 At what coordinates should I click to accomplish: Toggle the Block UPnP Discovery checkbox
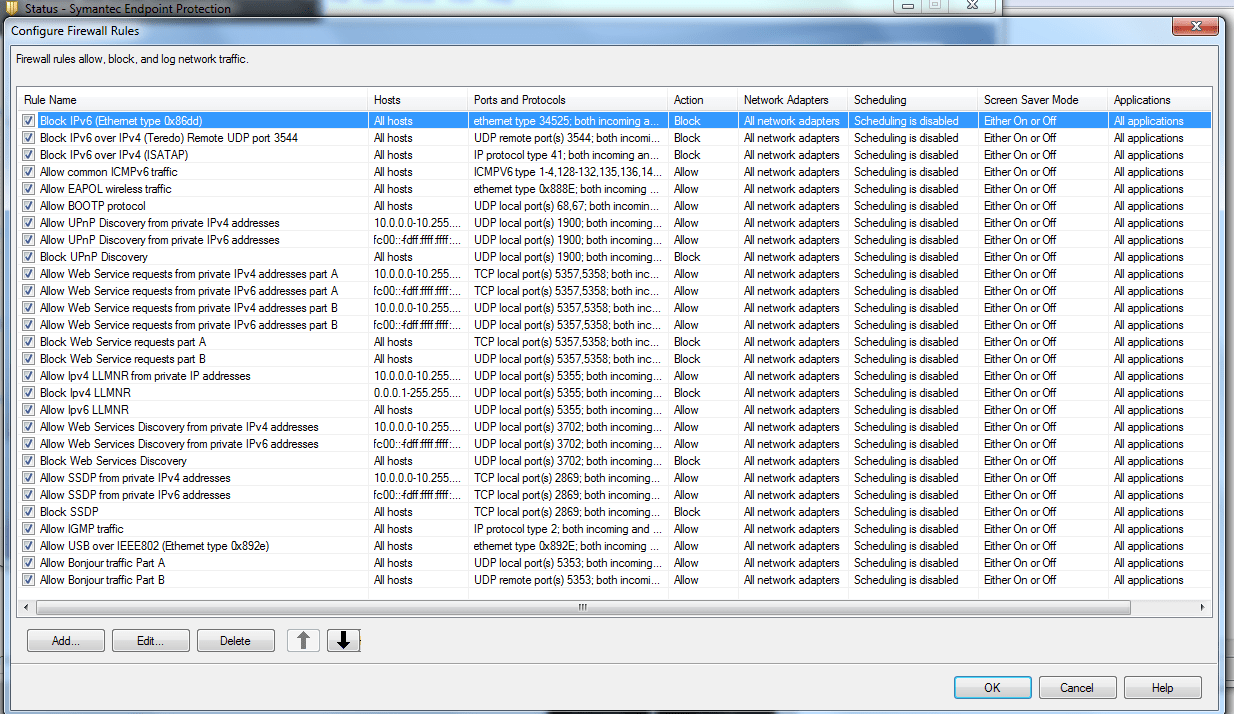click(x=27, y=256)
